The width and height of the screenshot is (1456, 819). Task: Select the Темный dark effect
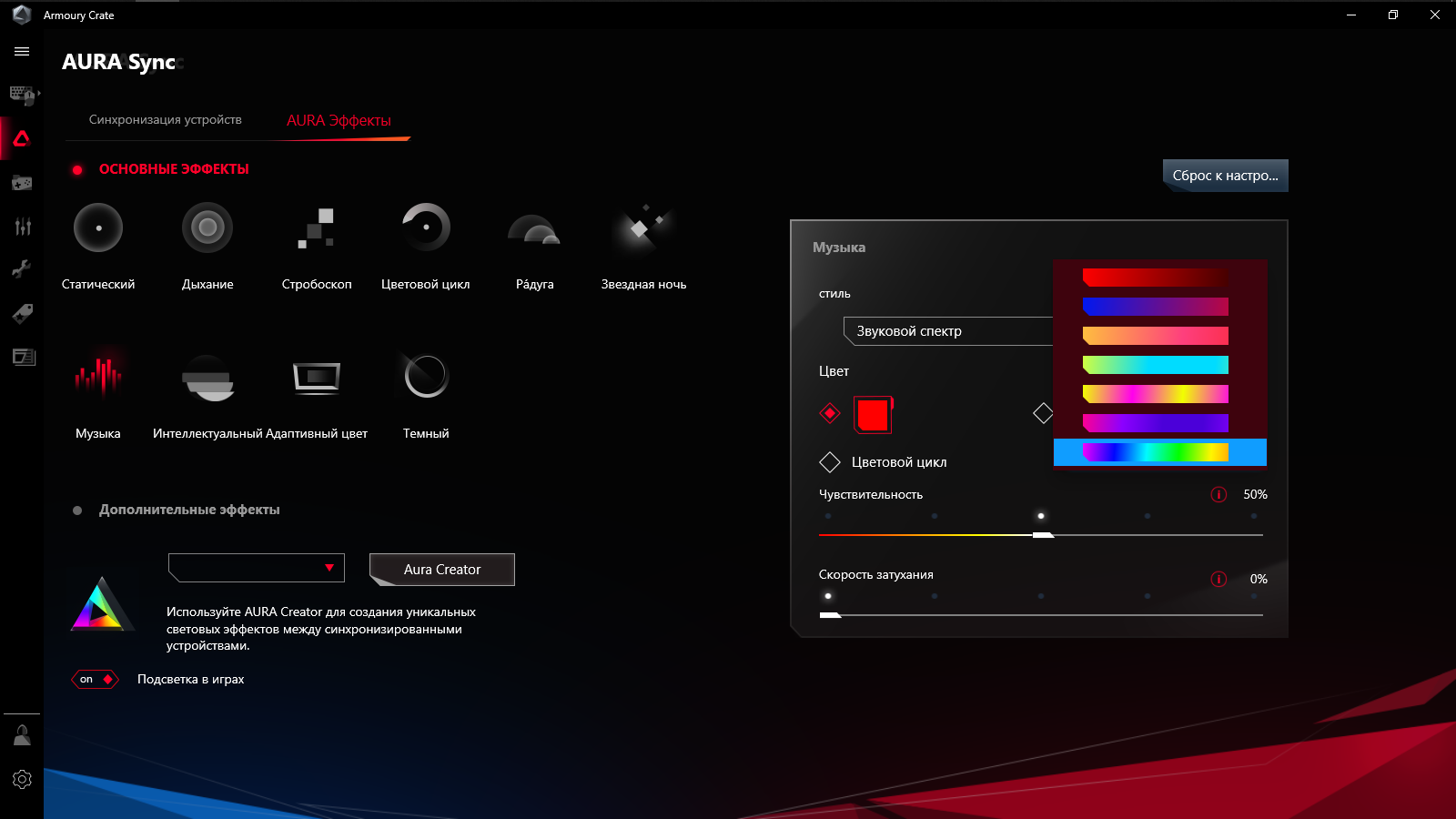point(426,376)
